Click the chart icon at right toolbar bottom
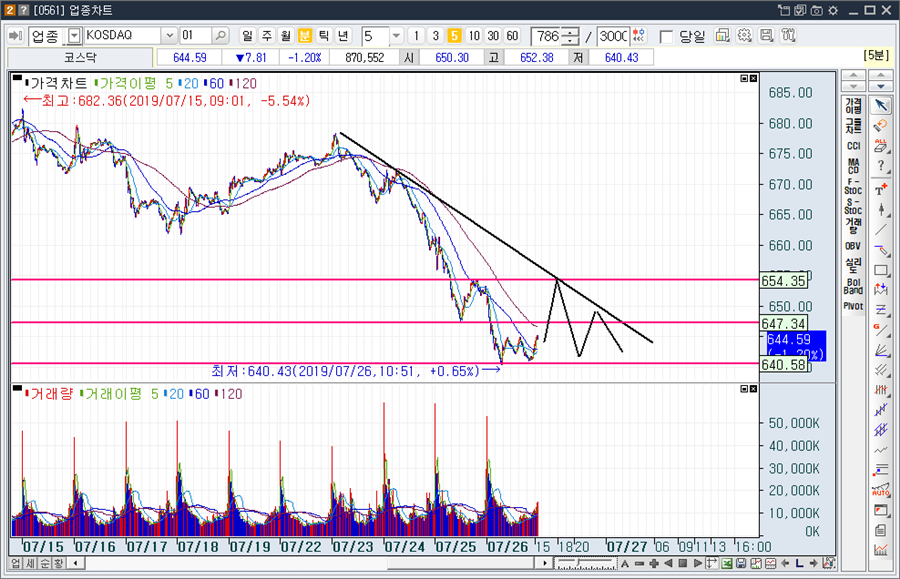 881,550
